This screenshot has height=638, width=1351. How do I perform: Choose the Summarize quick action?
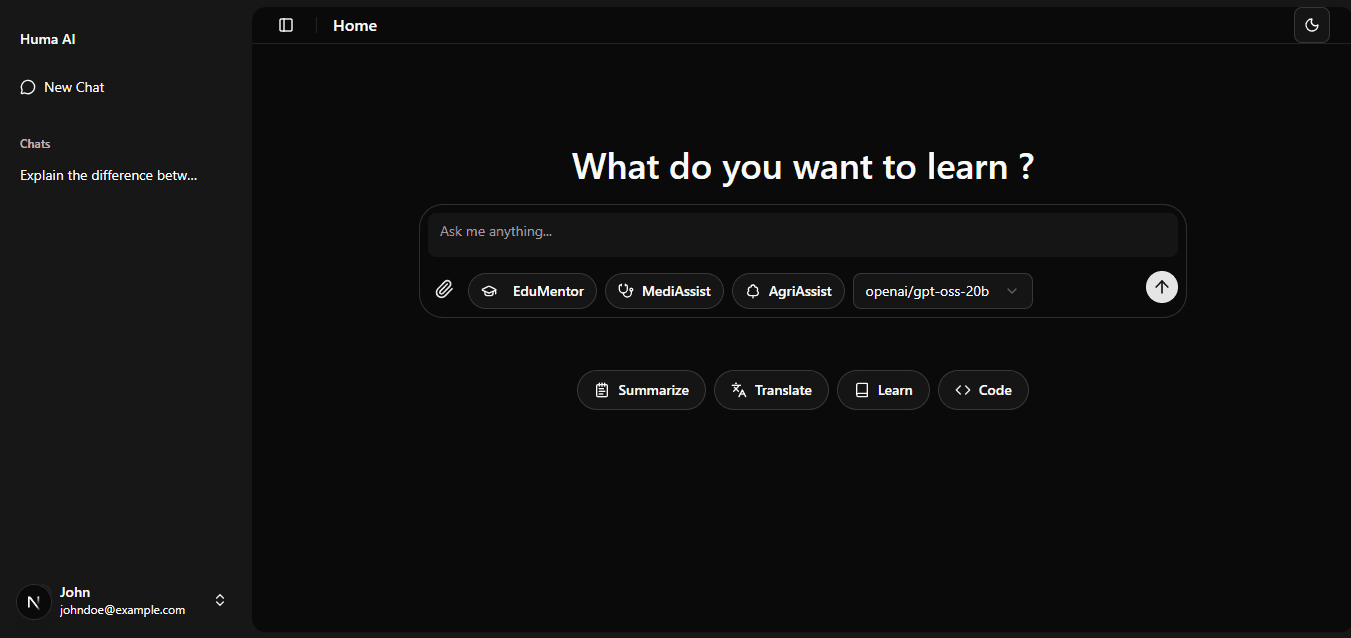coord(641,390)
